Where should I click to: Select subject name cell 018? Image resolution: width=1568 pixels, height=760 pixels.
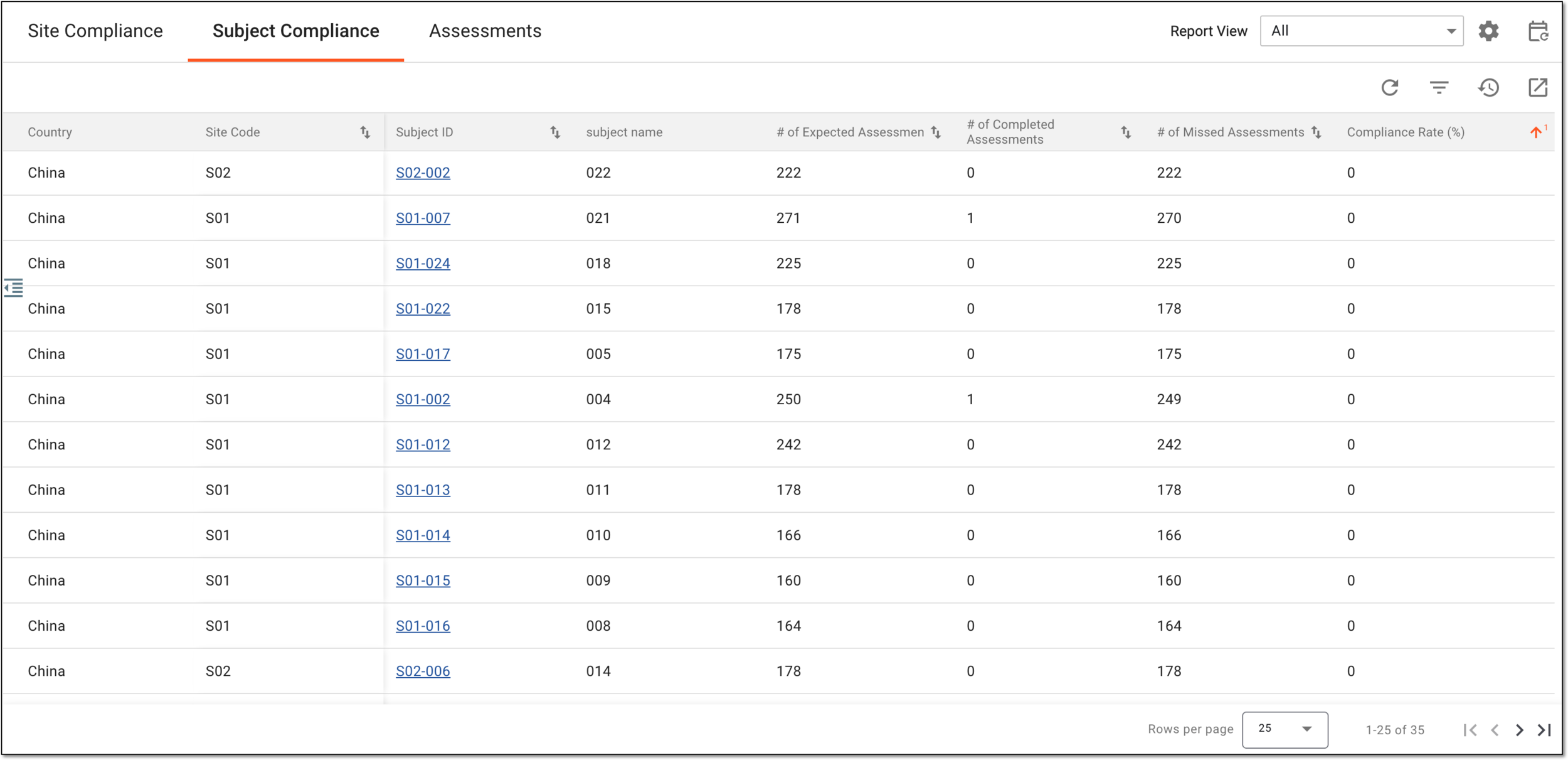click(x=598, y=263)
